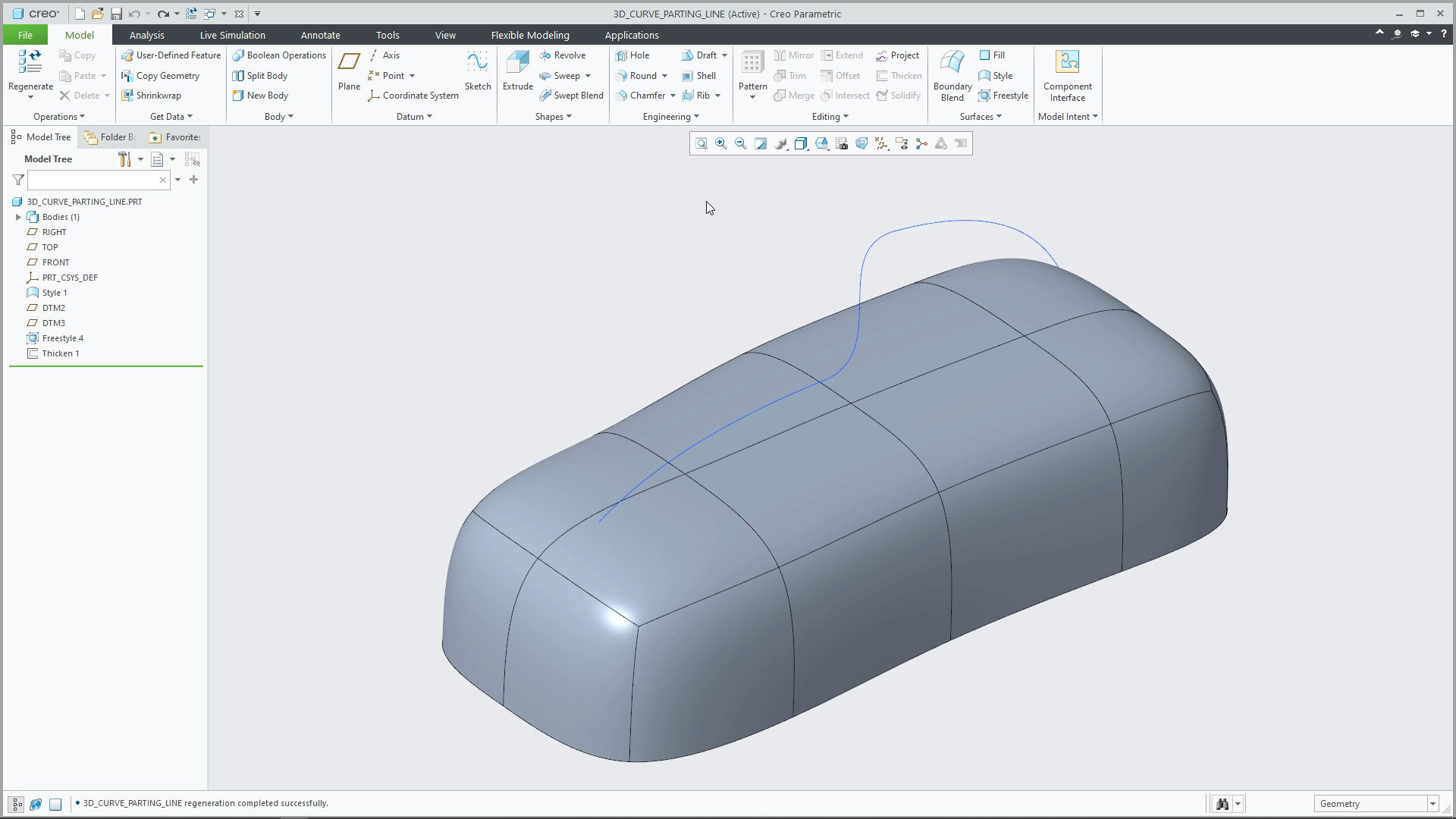Expand the Bodies (1) tree node
Image resolution: width=1456 pixels, height=819 pixels.
(x=18, y=217)
